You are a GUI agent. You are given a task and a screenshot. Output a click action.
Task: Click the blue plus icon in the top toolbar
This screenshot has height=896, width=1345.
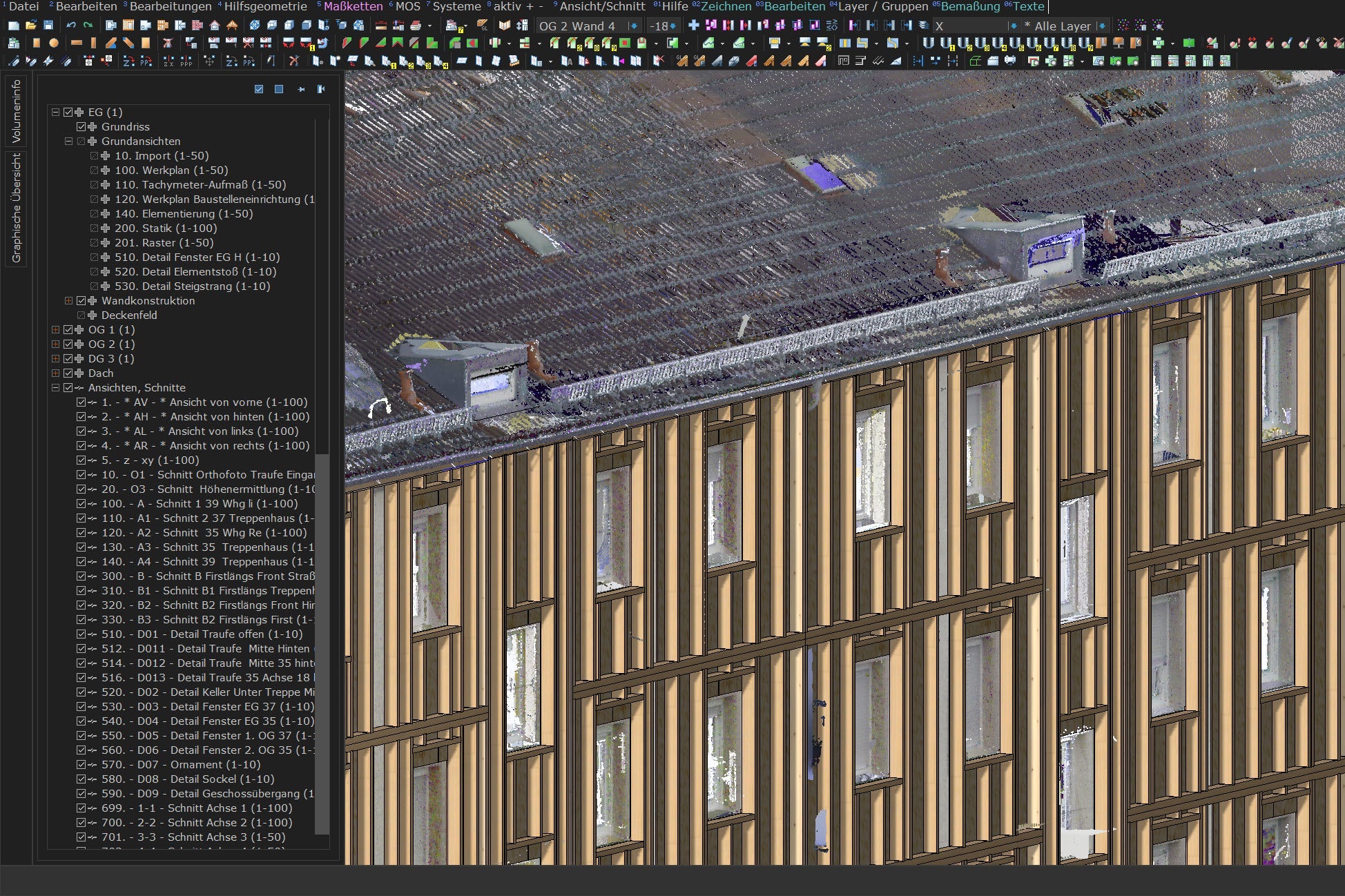(693, 26)
